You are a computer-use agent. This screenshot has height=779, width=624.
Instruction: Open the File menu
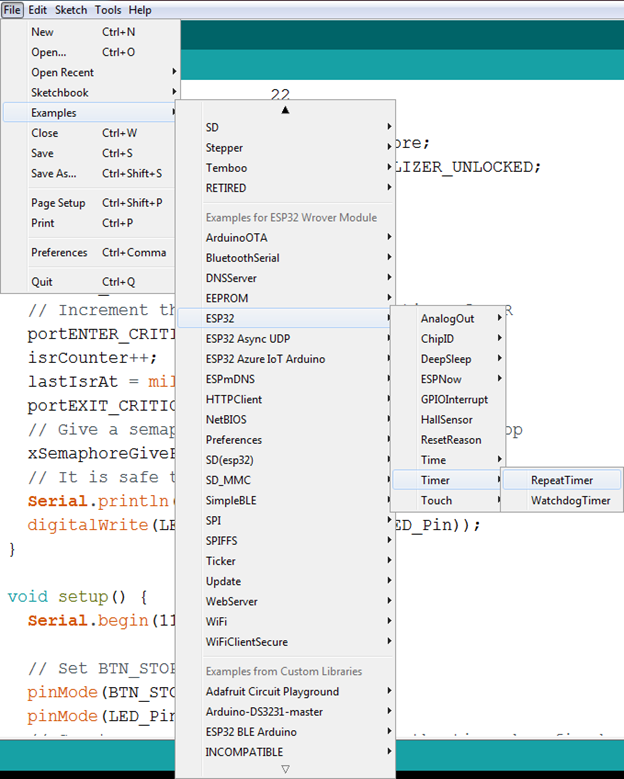12,10
